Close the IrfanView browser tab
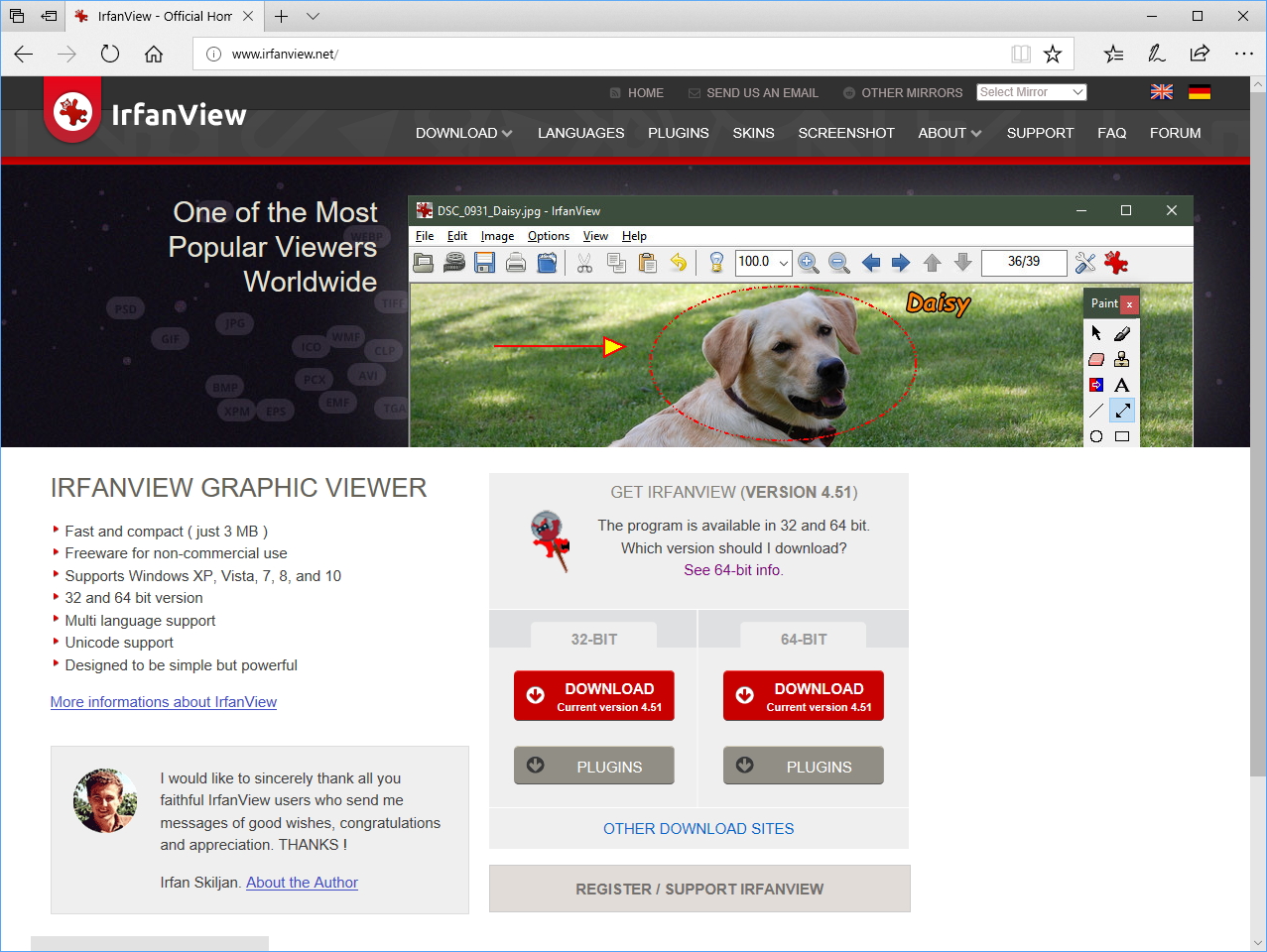Image resolution: width=1267 pixels, height=952 pixels. coord(248,16)
